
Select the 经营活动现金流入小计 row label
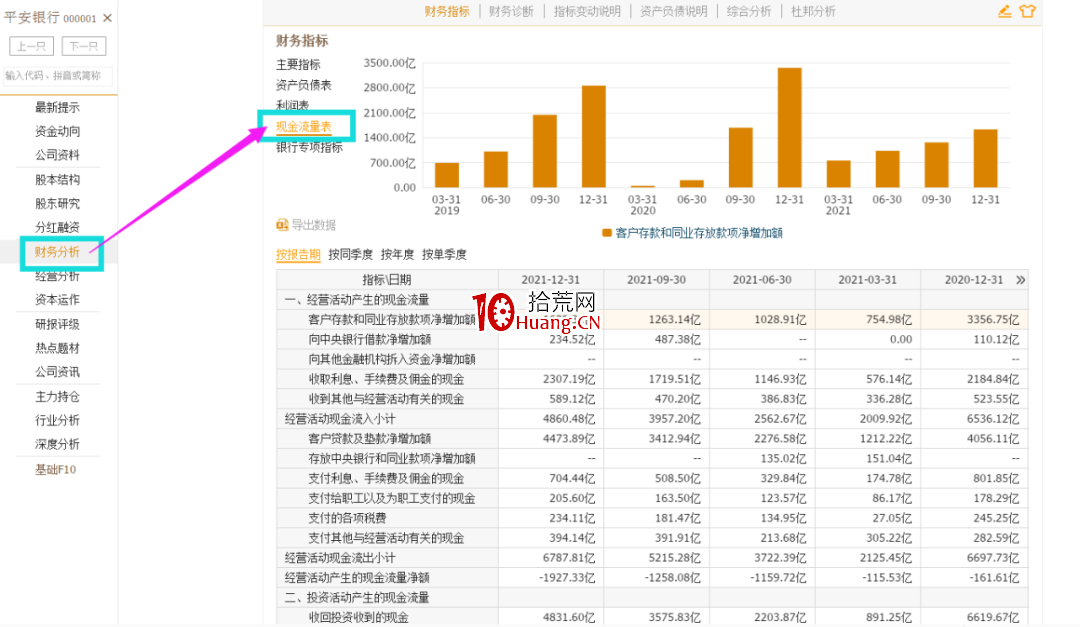[340, 419]
